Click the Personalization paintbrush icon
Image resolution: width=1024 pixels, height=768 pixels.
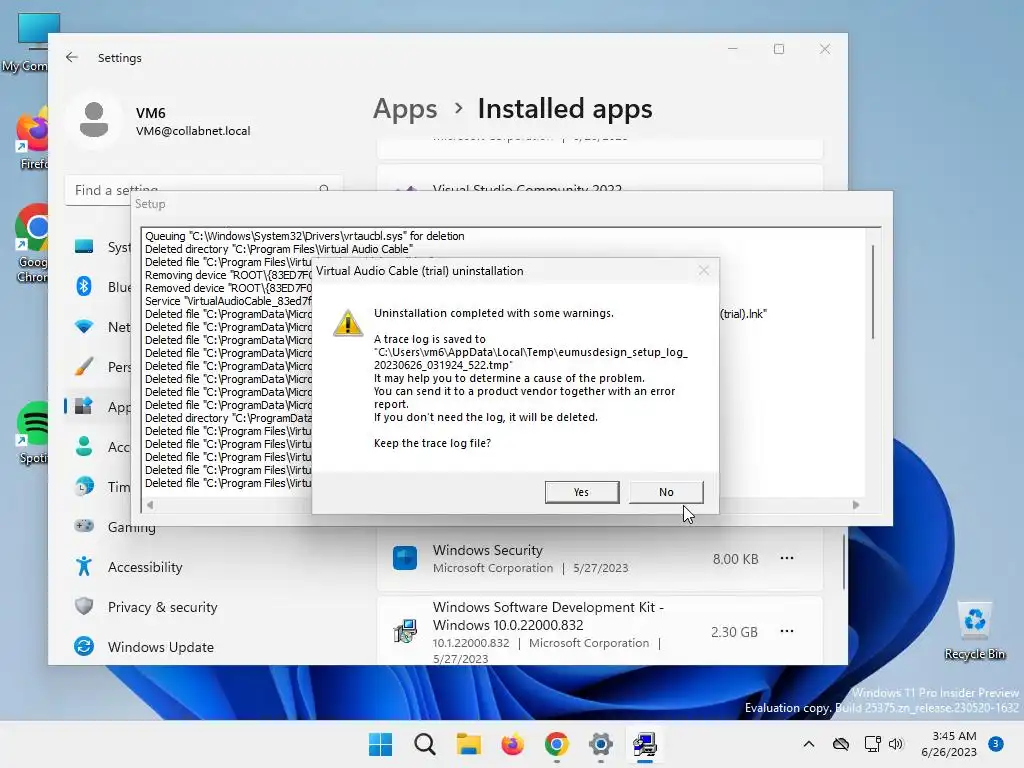tap(84, 366)
